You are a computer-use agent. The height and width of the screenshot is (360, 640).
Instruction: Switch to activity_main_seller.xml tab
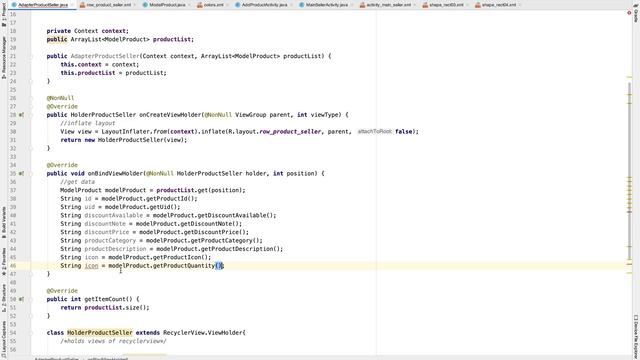pos(388,5)
